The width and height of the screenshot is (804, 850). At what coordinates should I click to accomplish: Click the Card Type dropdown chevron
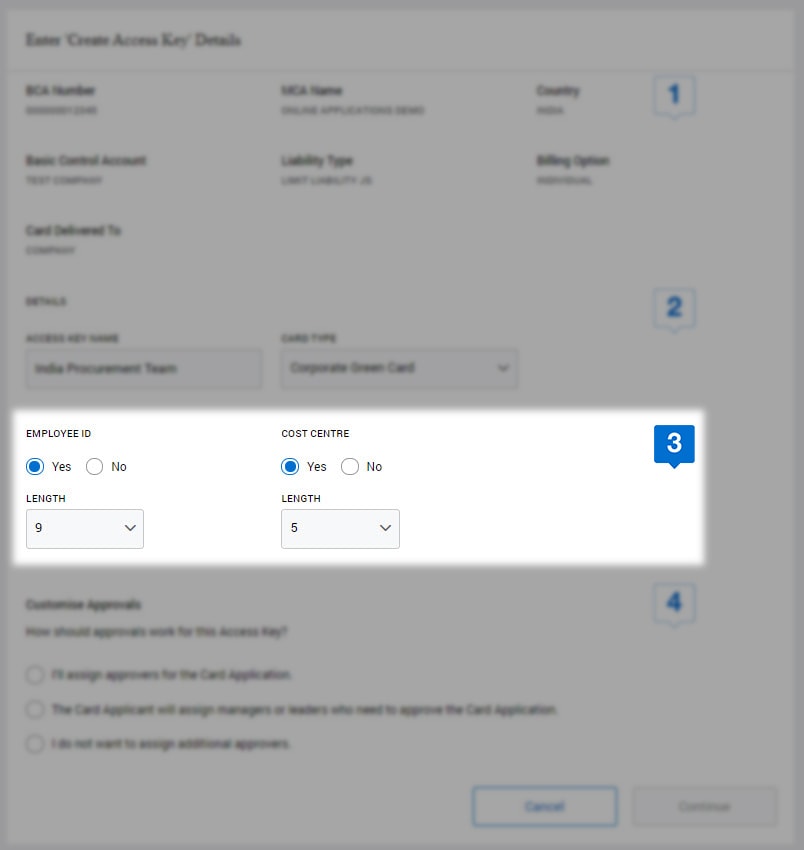coord(503,368)
